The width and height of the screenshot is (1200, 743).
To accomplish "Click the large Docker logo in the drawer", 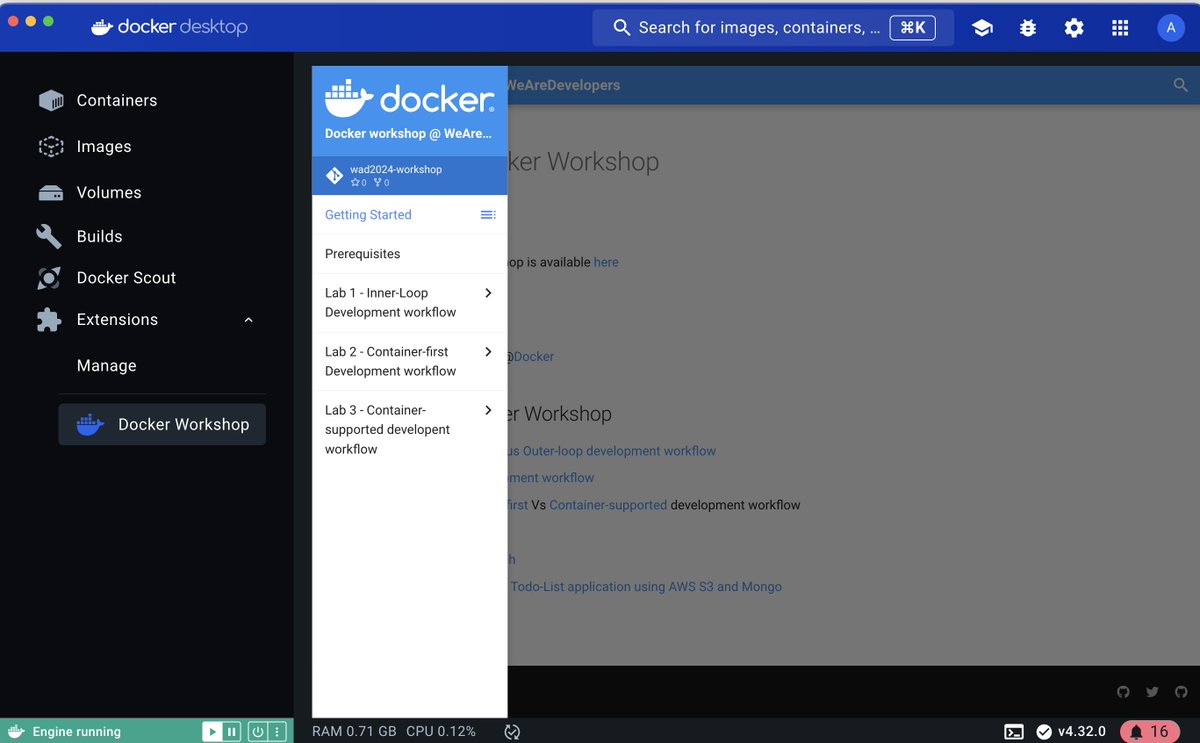I will [x=409, y=98].
